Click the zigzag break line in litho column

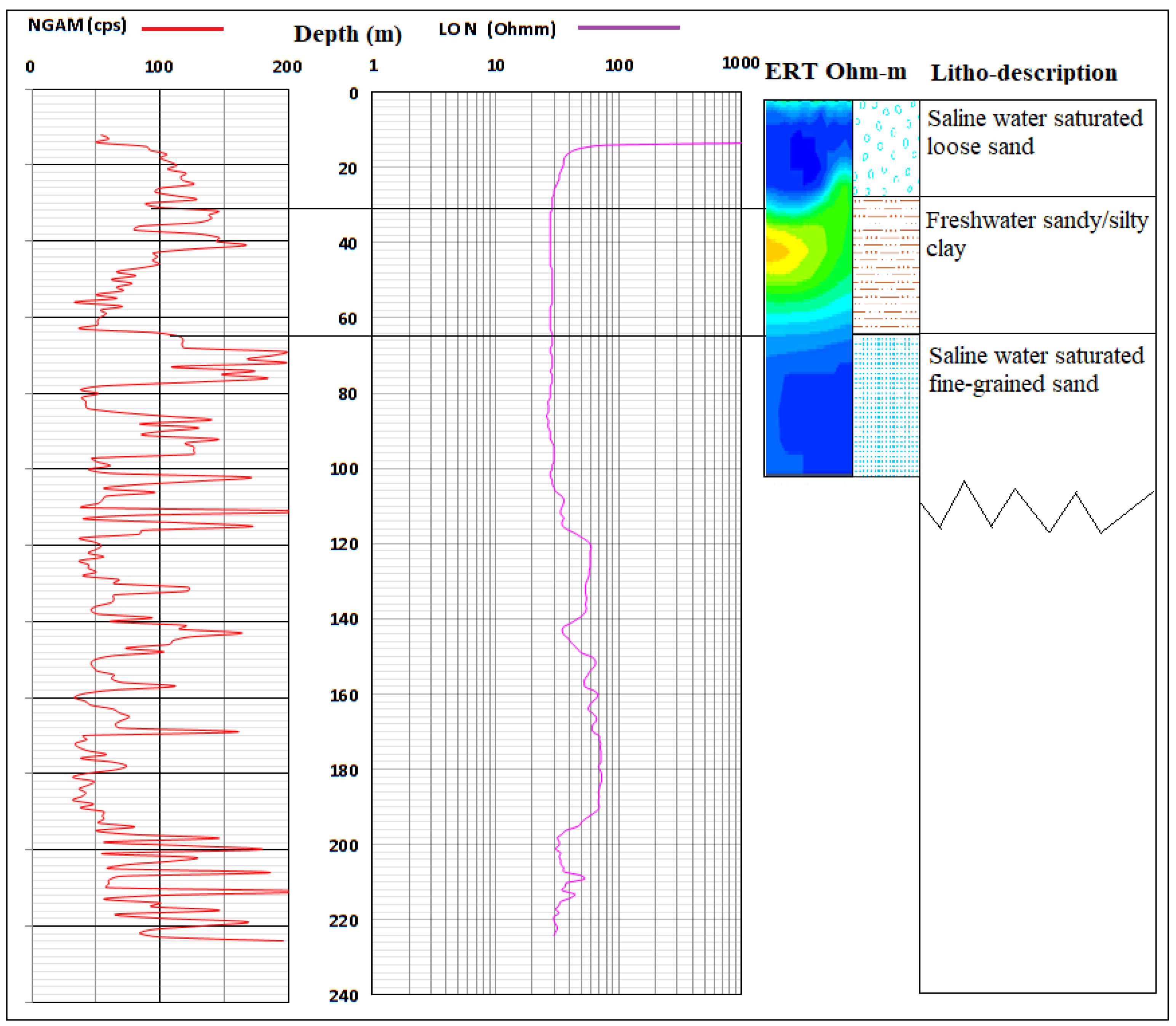(1037, 507)
